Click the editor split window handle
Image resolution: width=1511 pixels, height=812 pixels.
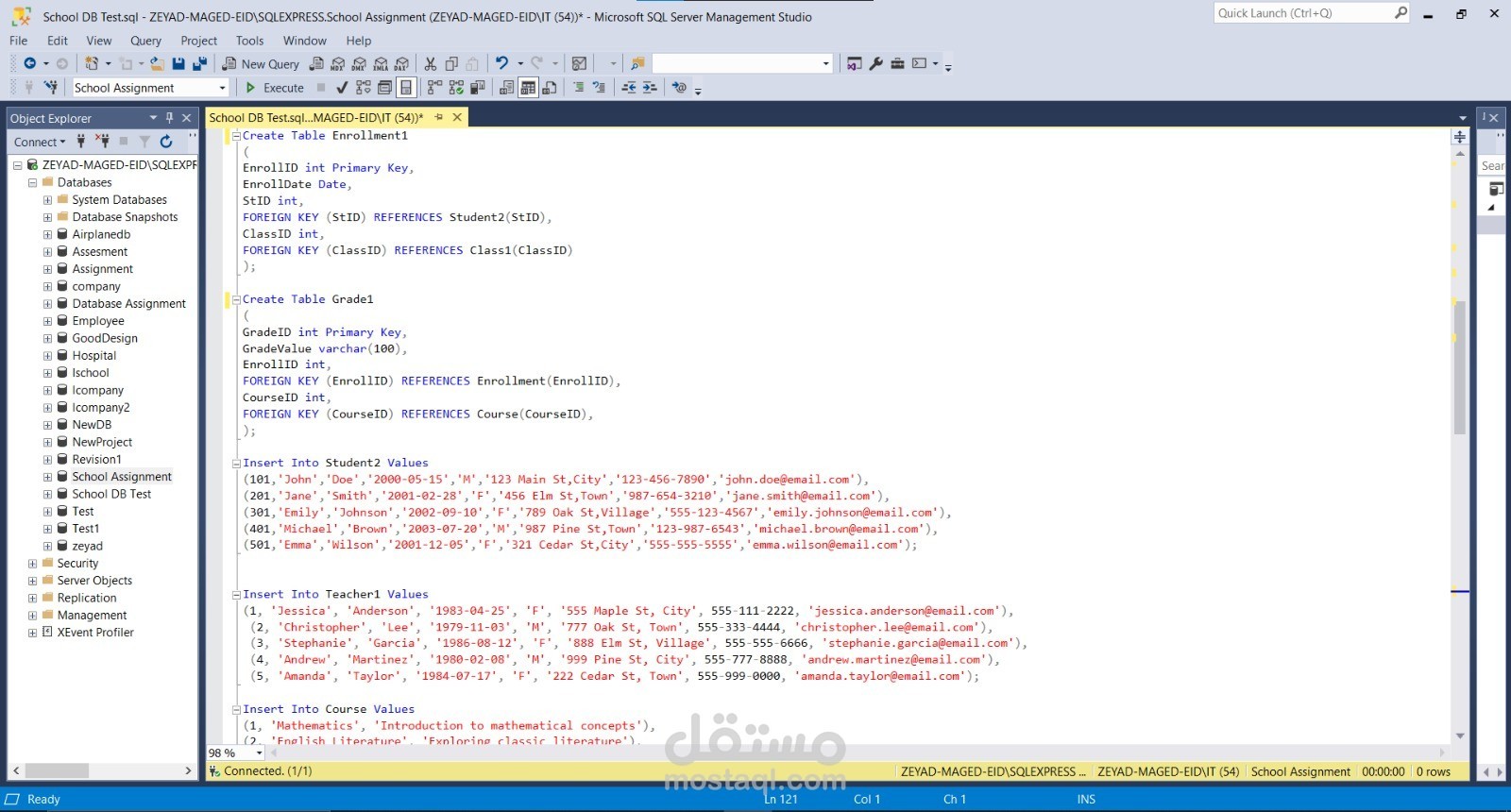[x=1460, y=136]
